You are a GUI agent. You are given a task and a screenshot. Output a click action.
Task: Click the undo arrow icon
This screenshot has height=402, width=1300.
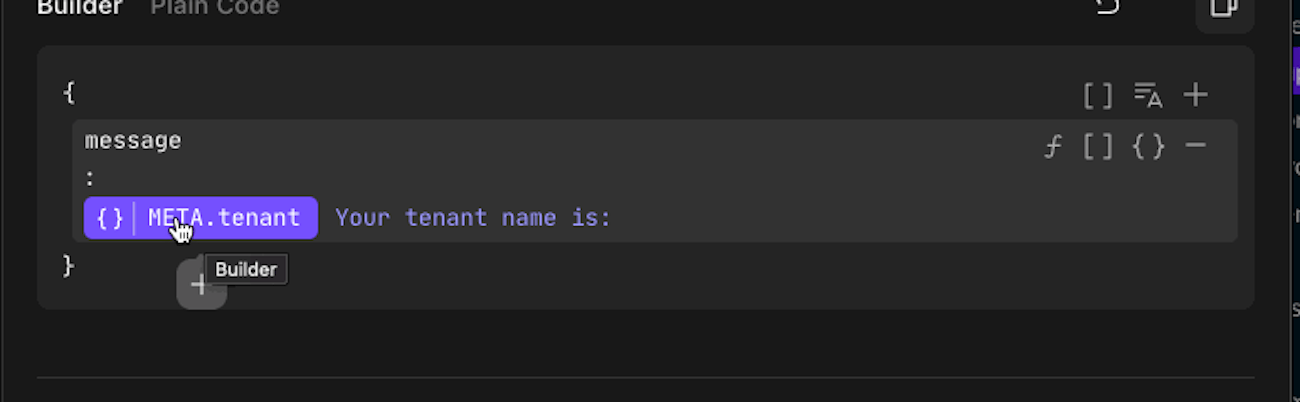coord(1107,7)
